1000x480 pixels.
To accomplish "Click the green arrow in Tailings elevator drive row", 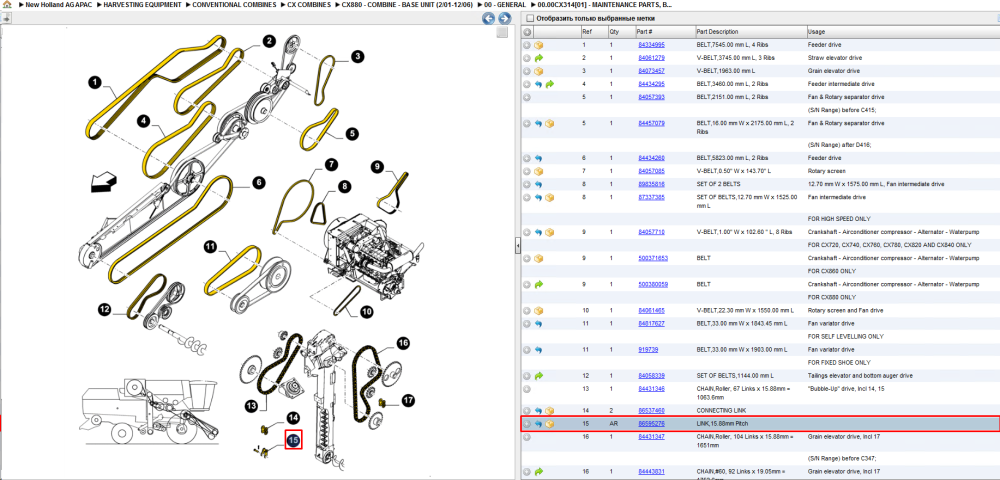I will [x=539, y=376].
